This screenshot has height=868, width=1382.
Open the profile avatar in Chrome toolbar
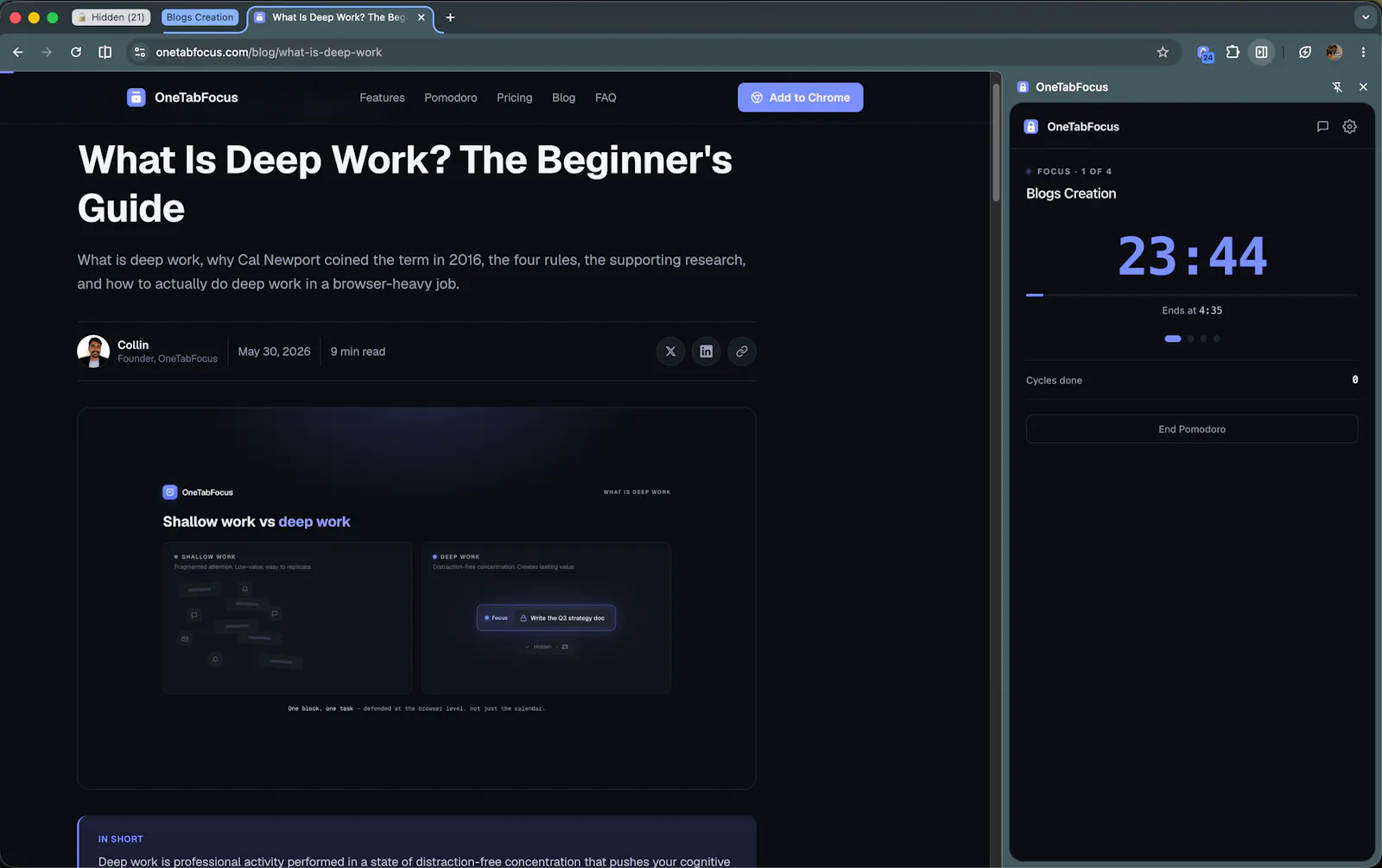click(1334, 52)
